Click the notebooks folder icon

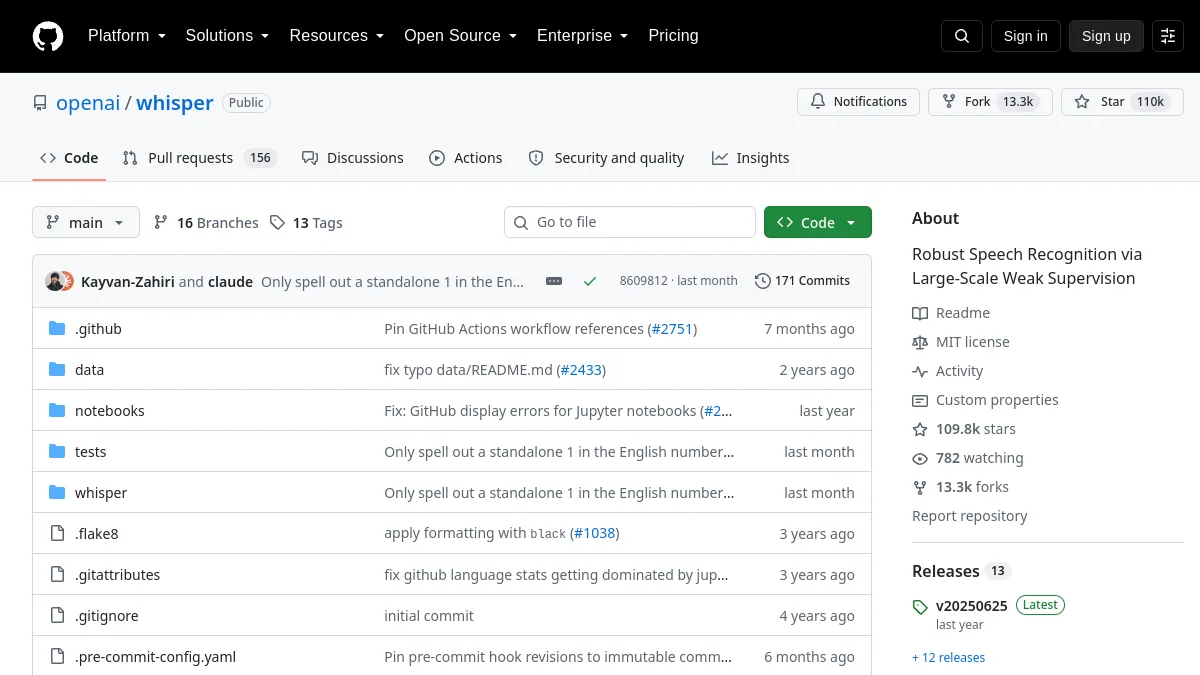pyautogui.click(x=57, y=411)
